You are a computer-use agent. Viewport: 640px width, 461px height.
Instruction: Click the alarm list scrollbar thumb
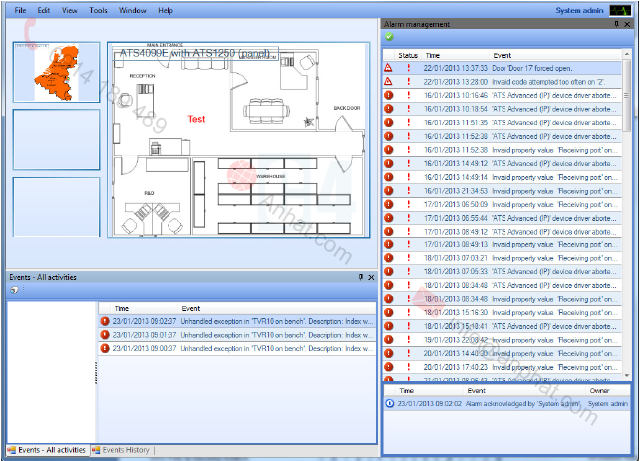(x=627, y=95)
